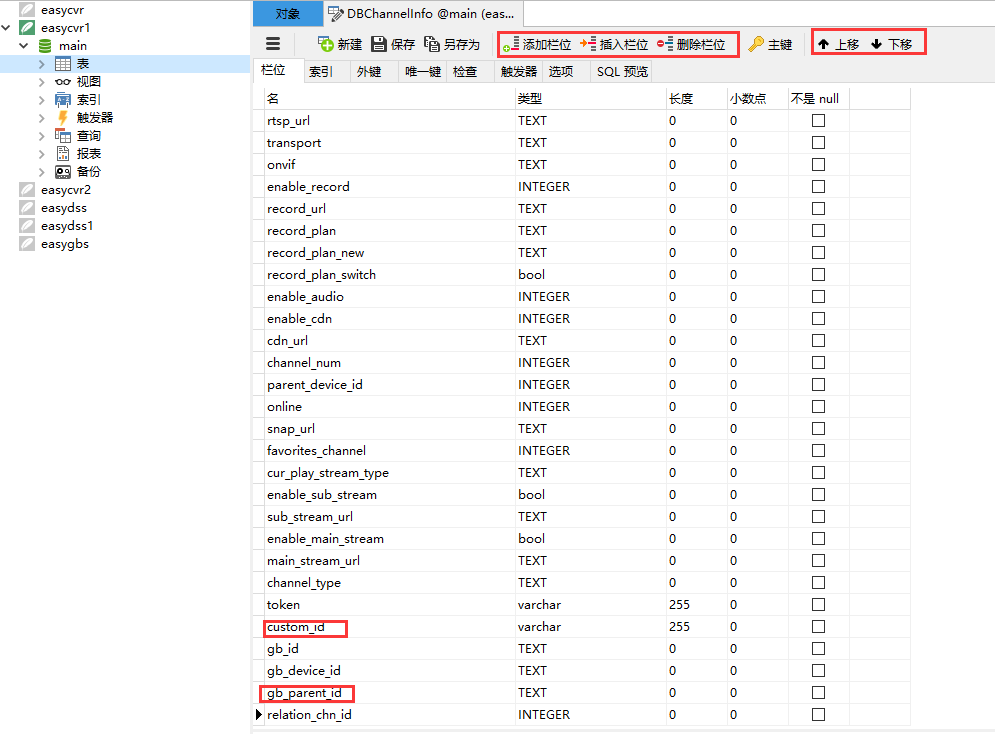Switch to the 对象 (Objects) tab
This screenshot has height=734, width=995.
[x=288, y=13]
